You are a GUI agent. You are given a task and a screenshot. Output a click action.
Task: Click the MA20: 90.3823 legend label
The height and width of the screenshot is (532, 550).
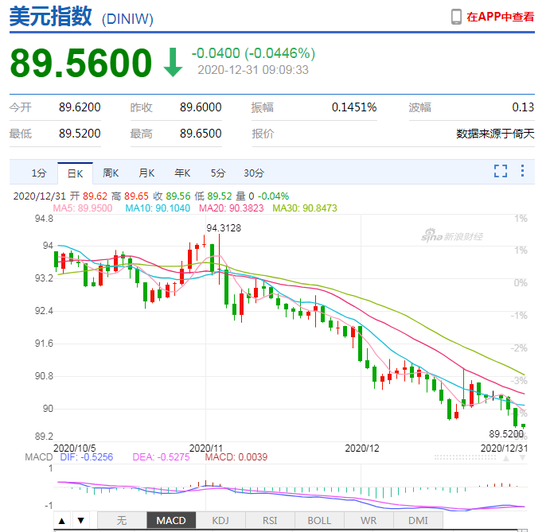pos(231,208)
